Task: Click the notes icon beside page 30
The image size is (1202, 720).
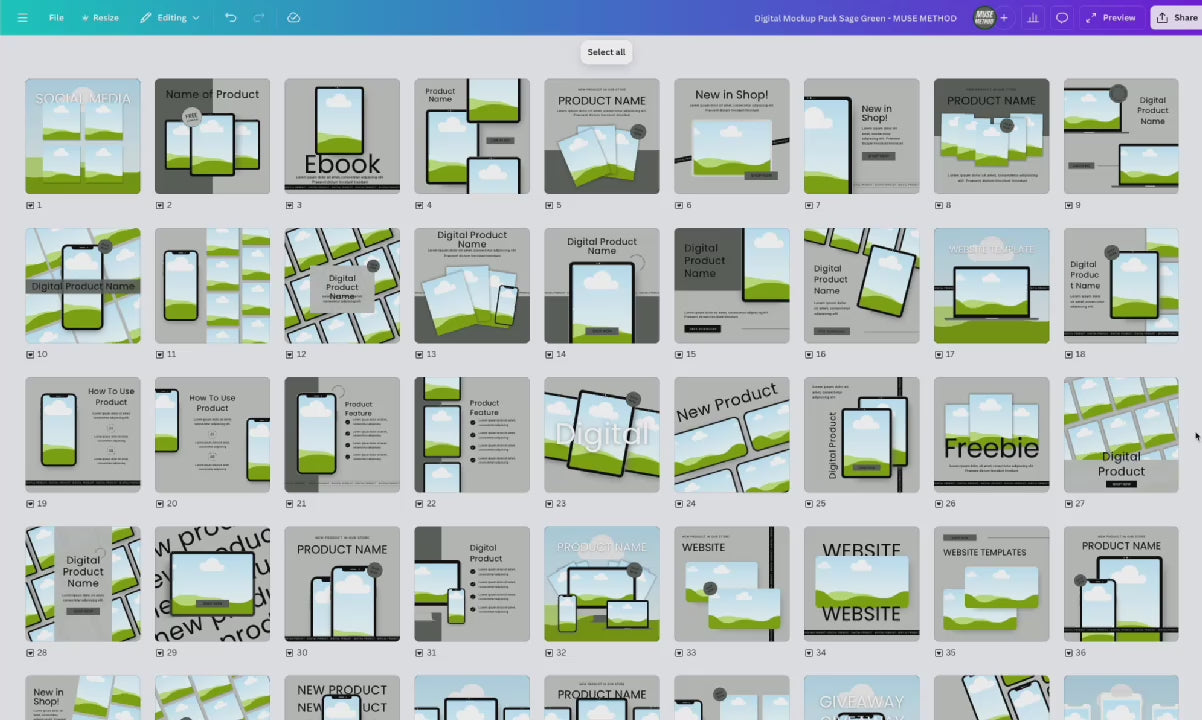Action: tap(290, 653)
